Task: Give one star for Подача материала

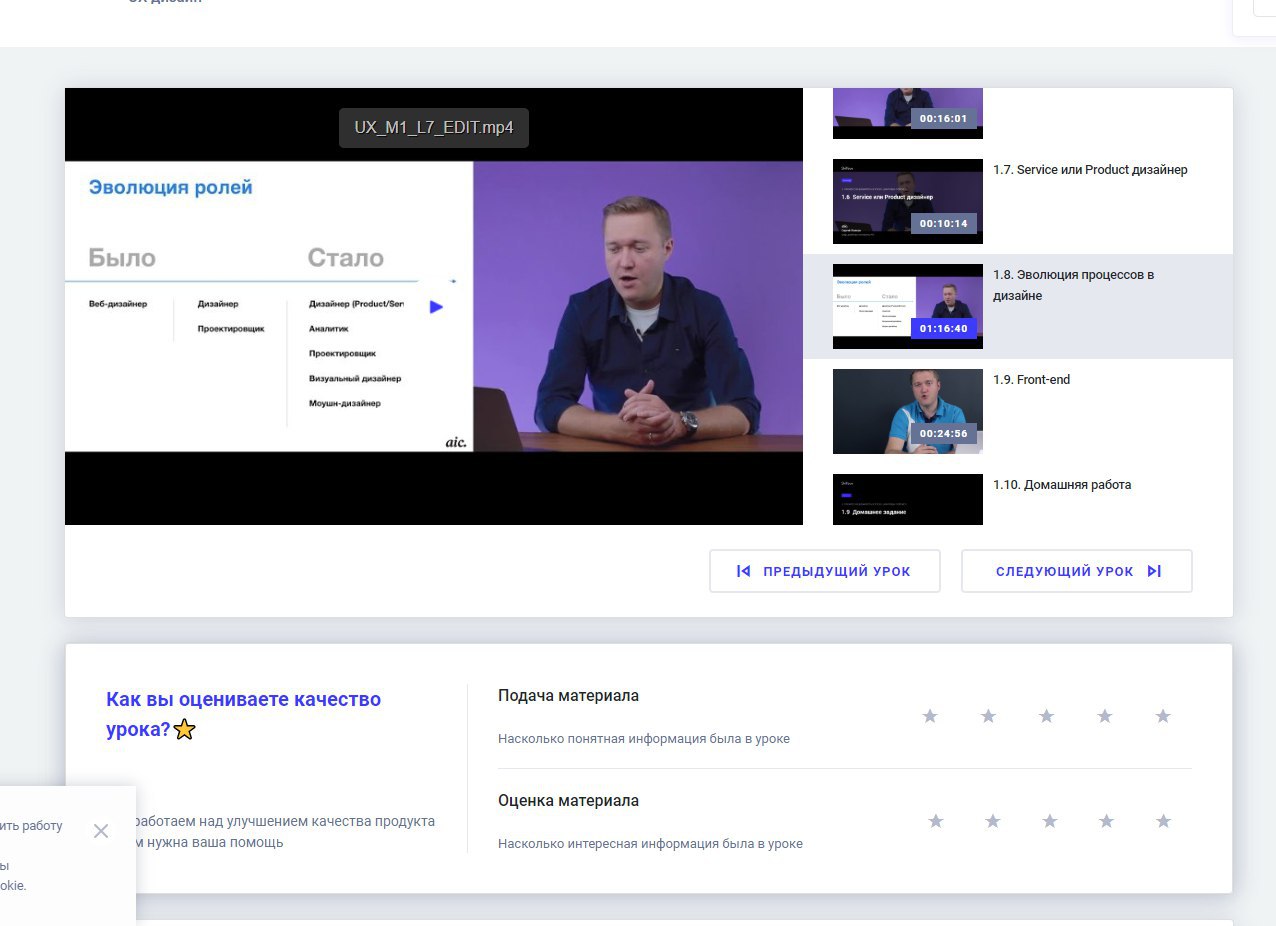Action: click(x=930, y=716)
